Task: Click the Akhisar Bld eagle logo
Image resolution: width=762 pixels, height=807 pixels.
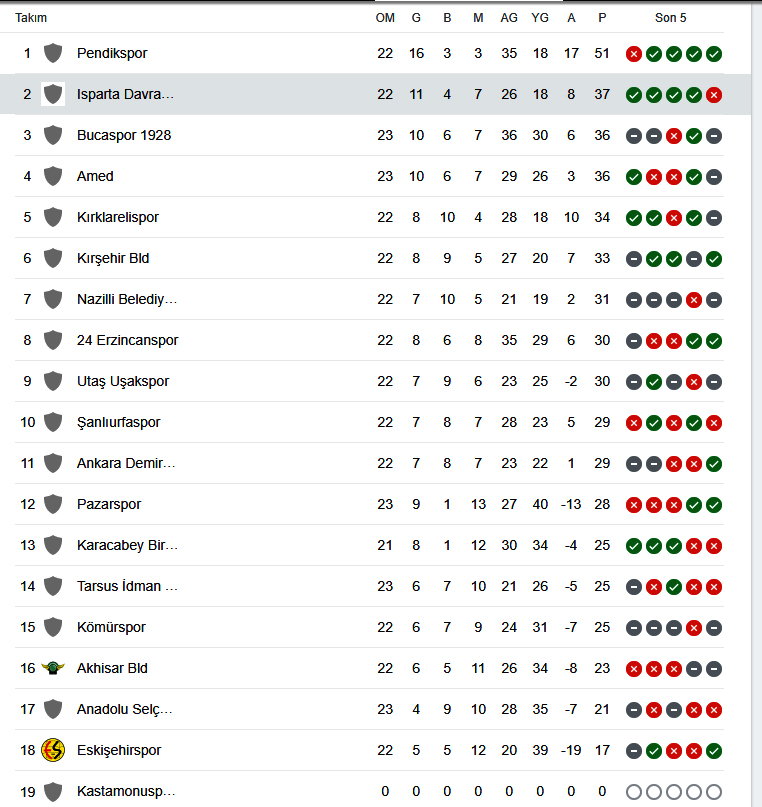Action: pyautogui.click(x=53, y=668)
